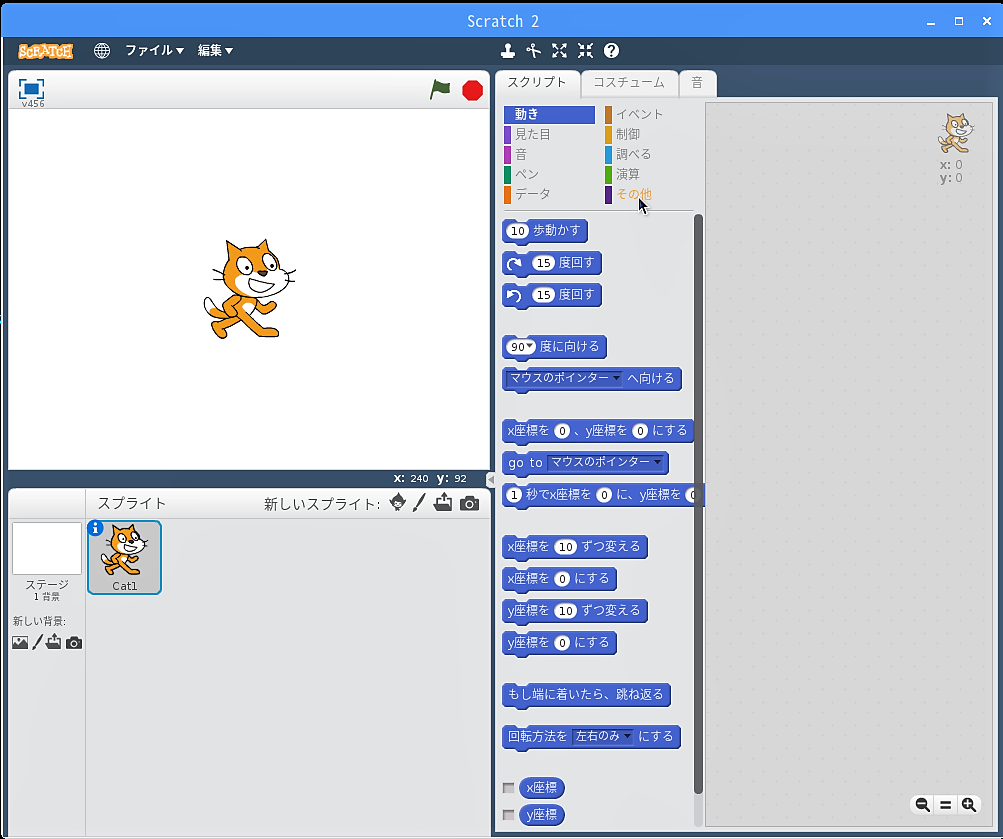Collapse the stage with the small arrow
The width and height of the screenshot is (1003, 839).
tap(491, 479)
